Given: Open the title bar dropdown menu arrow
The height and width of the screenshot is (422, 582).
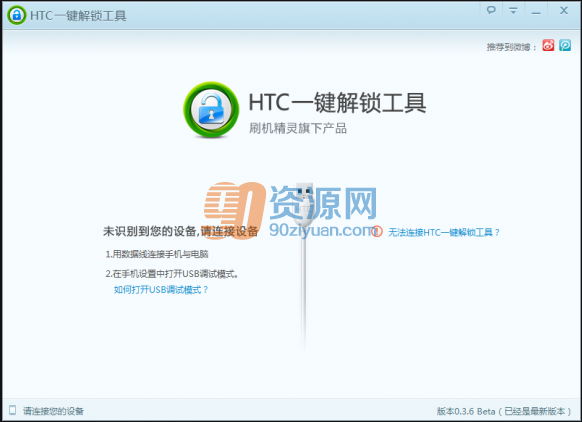Looking at the screenshot, I should 513,11.
